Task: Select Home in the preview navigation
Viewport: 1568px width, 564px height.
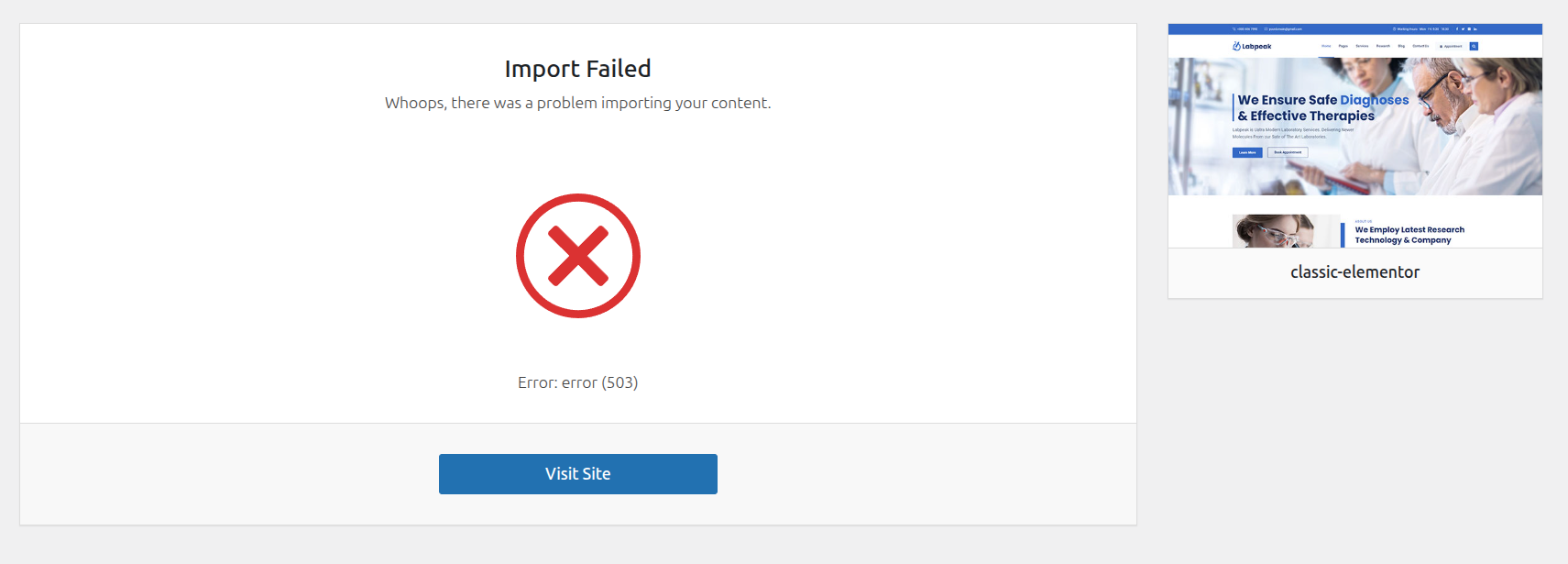Action: click(1326, 46)
